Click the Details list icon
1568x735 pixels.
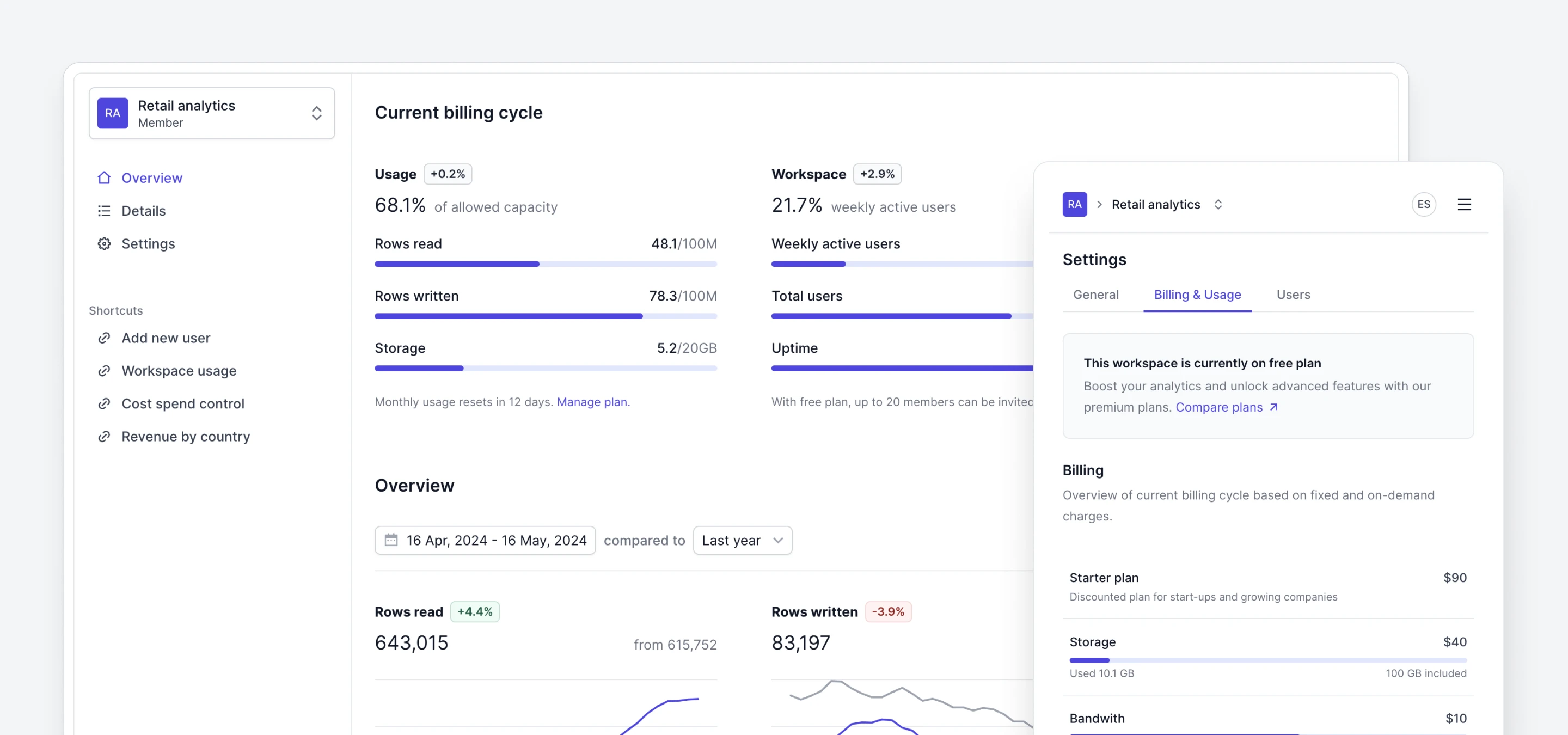point(104,211)
